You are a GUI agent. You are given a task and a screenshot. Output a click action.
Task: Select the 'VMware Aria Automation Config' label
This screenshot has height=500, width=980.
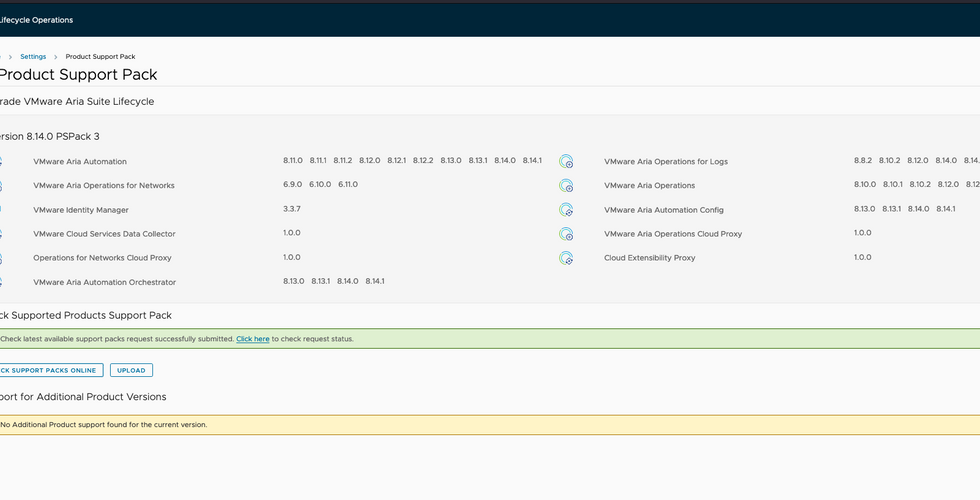click(x=664, y=210)
